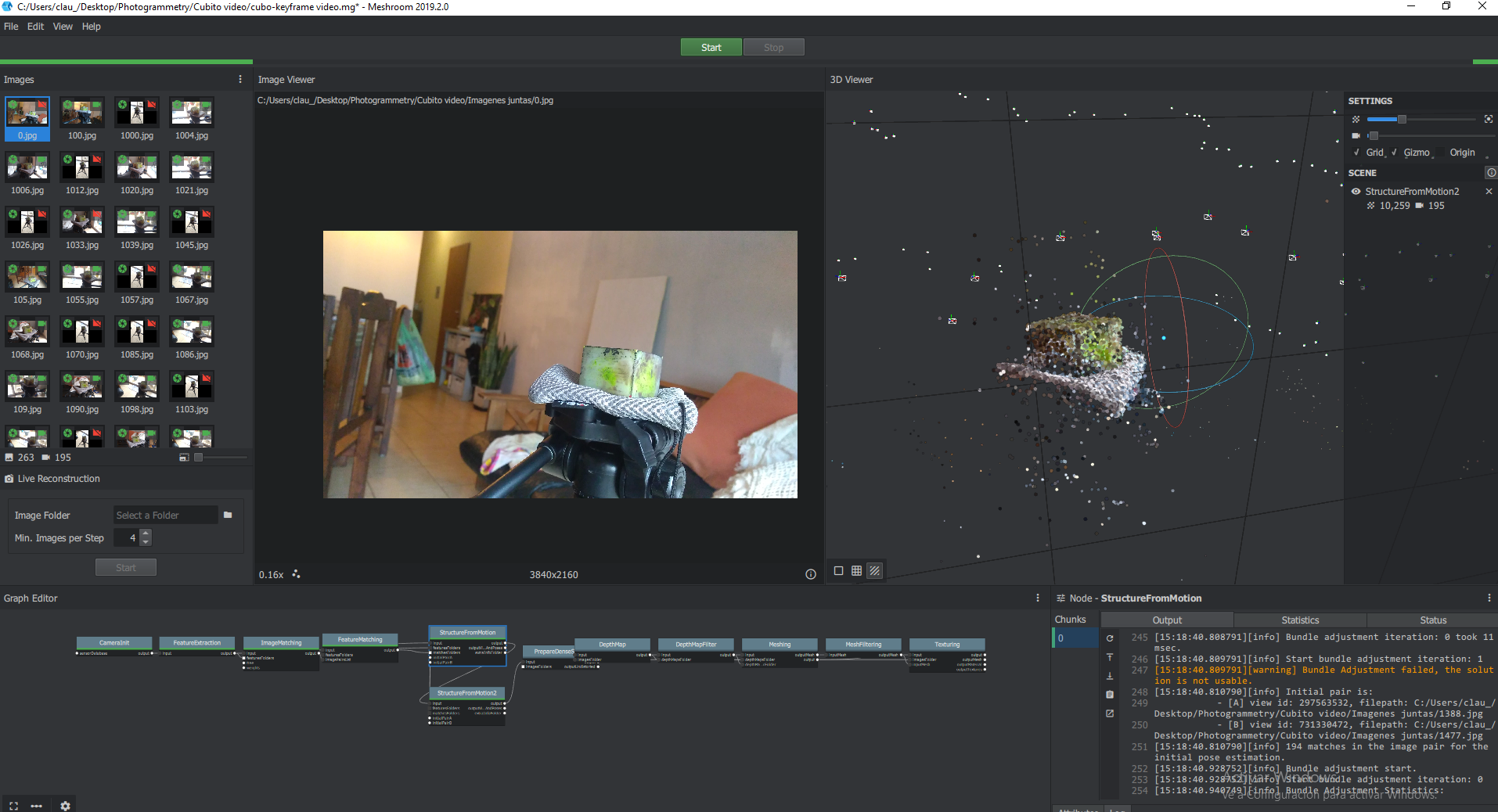The height and width of the screenshot is (812, 1498).
Task: Click the more options dots in Graph Editor footer
Action: point(37,806)
